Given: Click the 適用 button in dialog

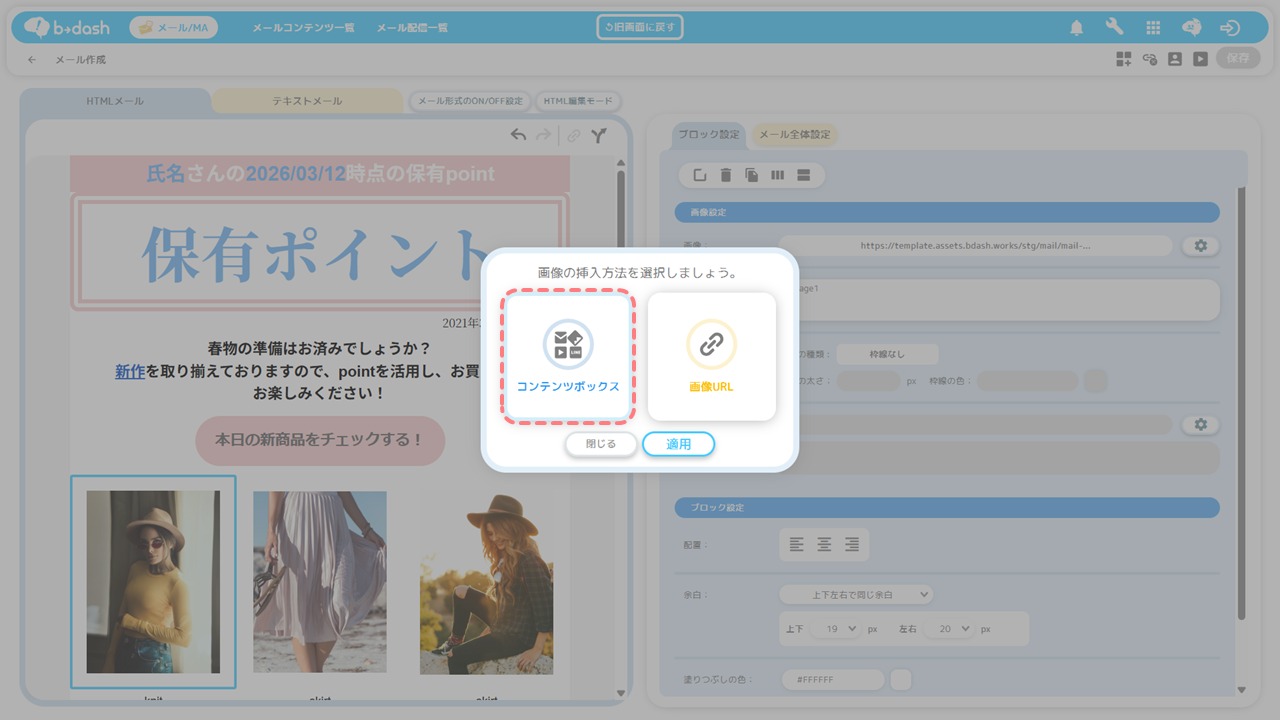Looking at the screenshot, I should [x=678, y=444].
